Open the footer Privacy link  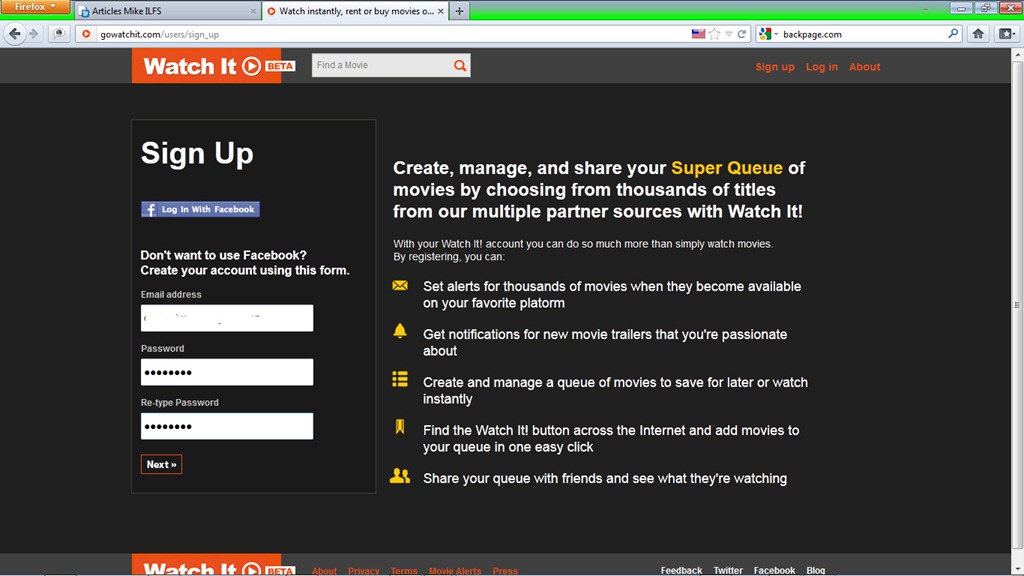click(x=364, y=571)
